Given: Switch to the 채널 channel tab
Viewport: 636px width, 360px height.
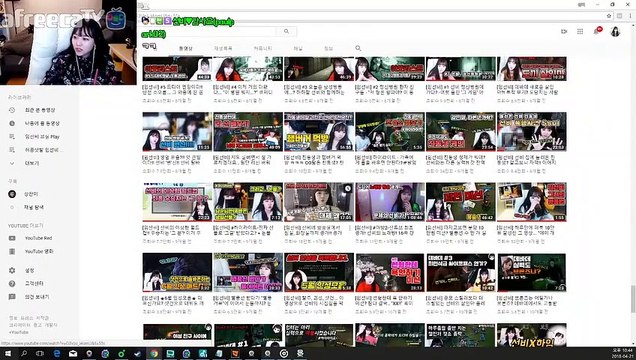Looking at the screenshot, I should pyautogui.click(x=298, y=48).
